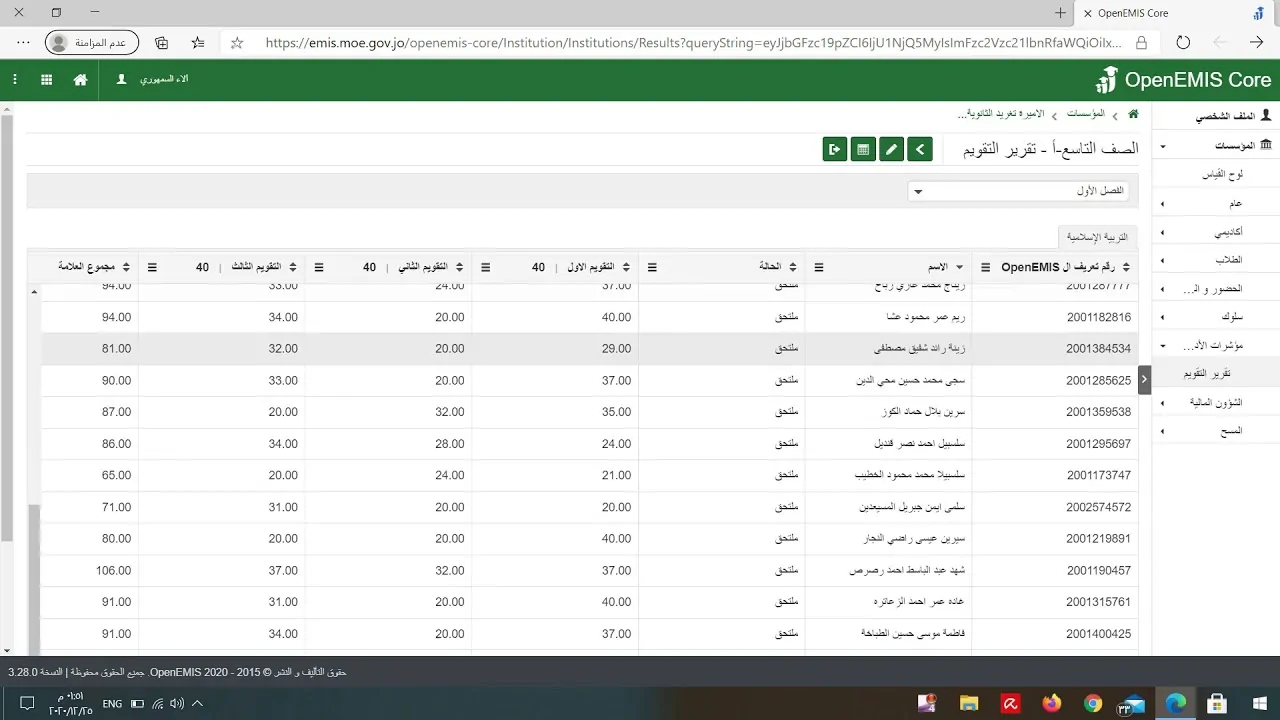Open Chrome from the taskbar
The width and height of the screenshot is (1280, 720).
[x=1092, y=703]
